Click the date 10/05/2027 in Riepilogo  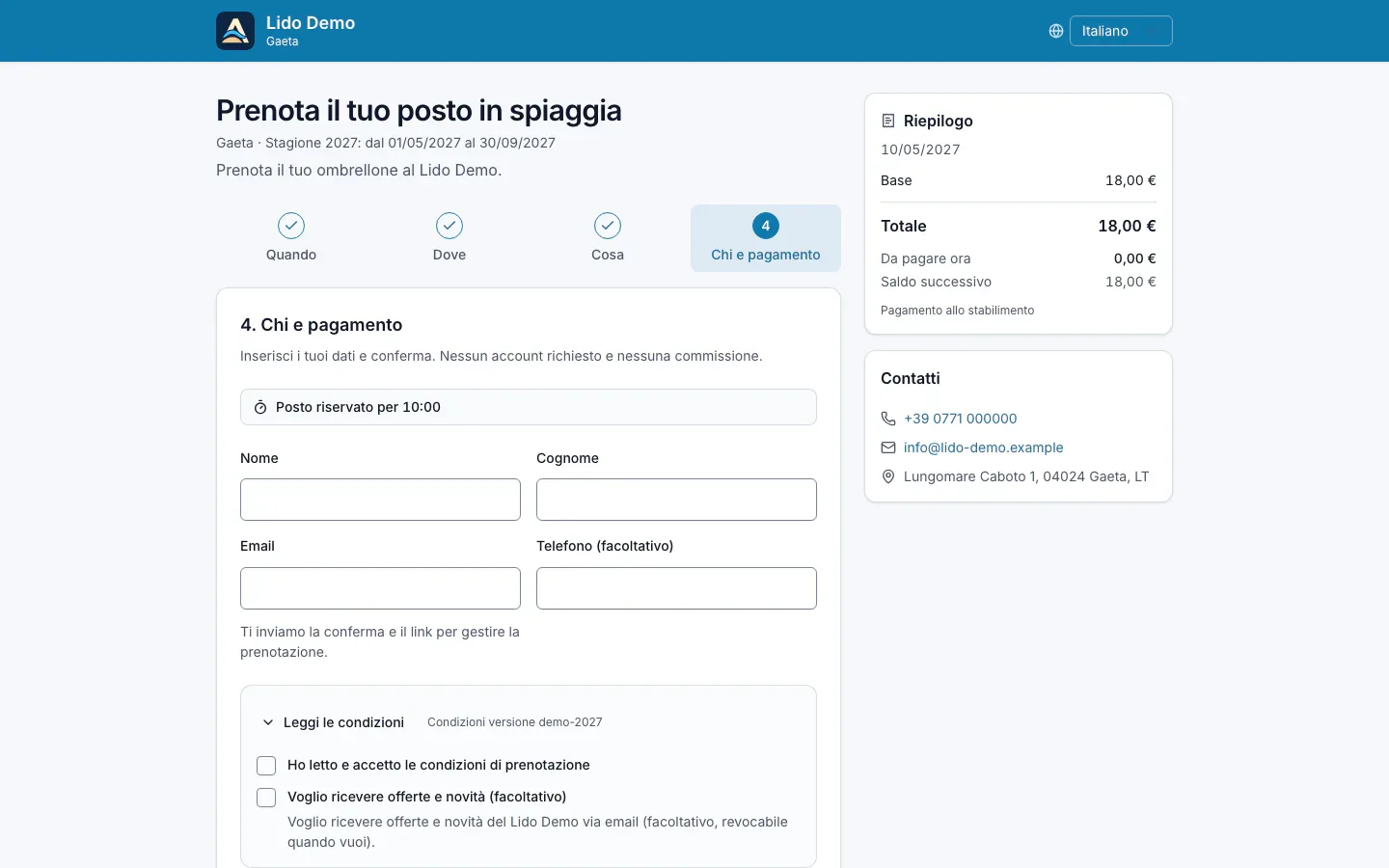(920, 149)
